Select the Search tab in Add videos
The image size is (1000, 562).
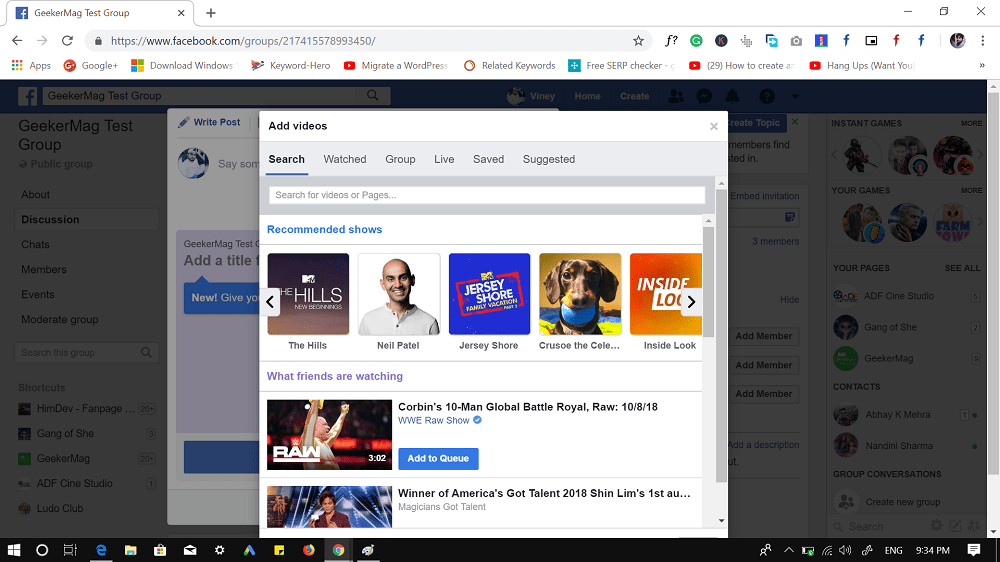(x=286, y=159)
